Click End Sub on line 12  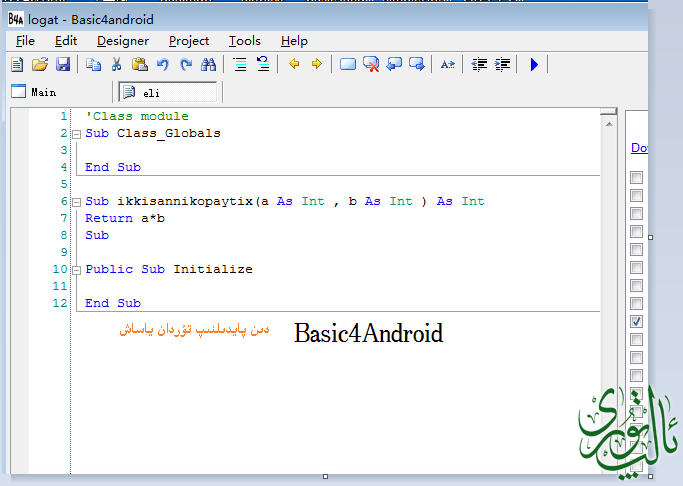coord(113,303)
